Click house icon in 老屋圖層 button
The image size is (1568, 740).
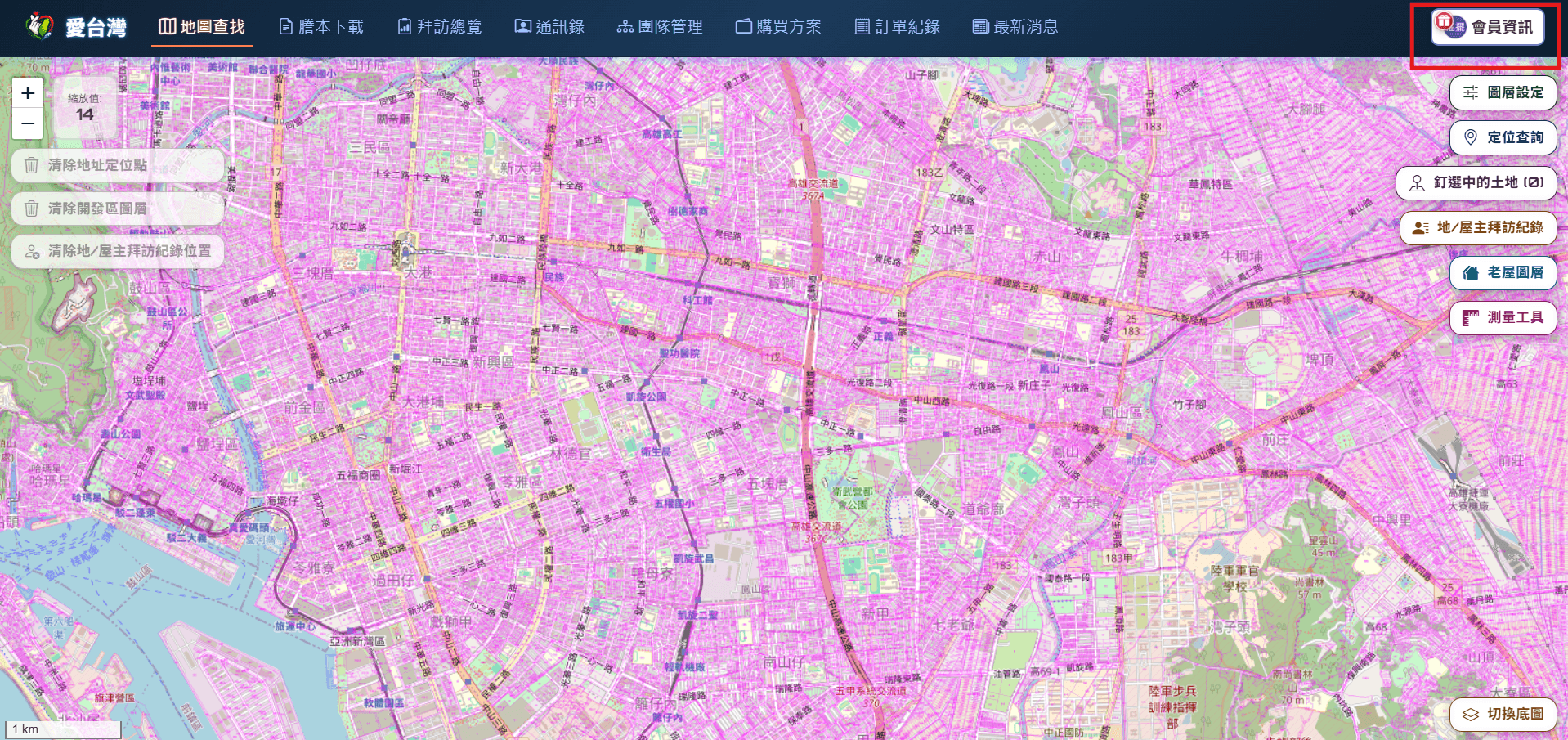tap(1471, 273)
